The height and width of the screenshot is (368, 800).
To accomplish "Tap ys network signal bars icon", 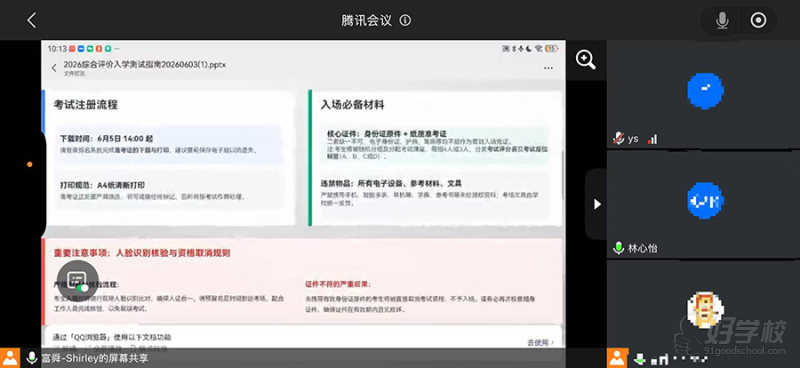I will (652, 139).
